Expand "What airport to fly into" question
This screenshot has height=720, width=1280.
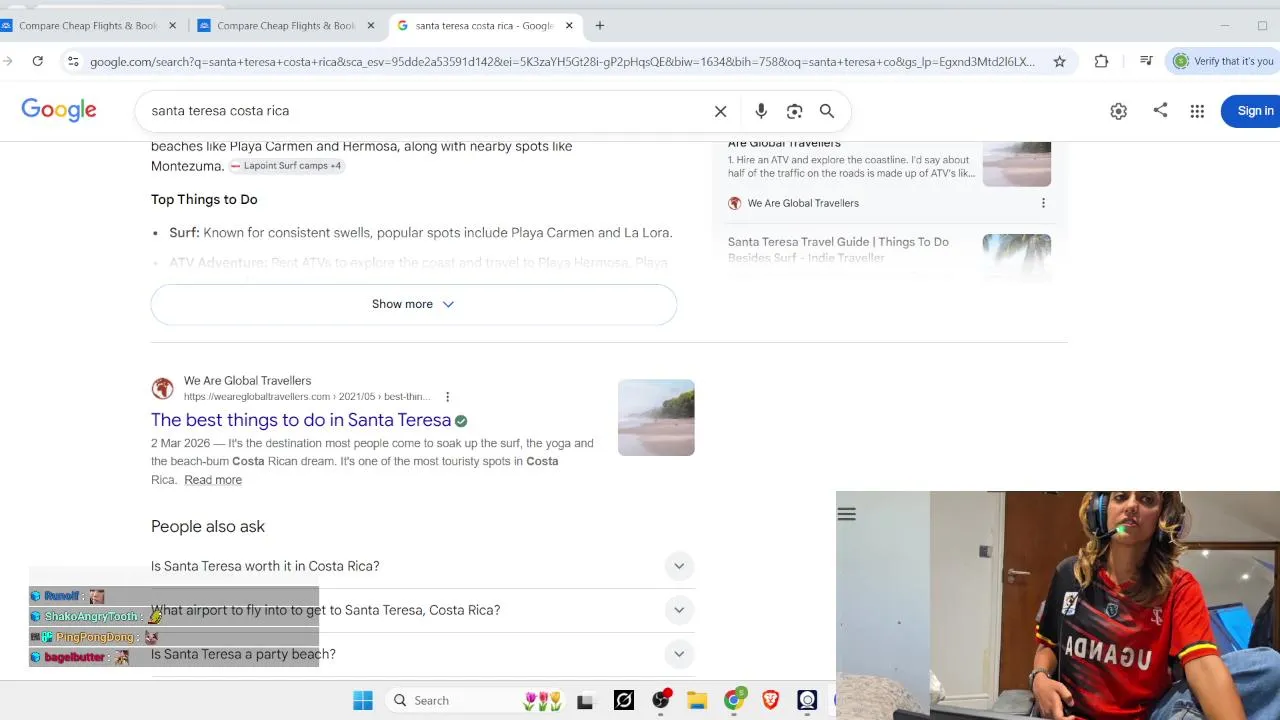(423, 610)
